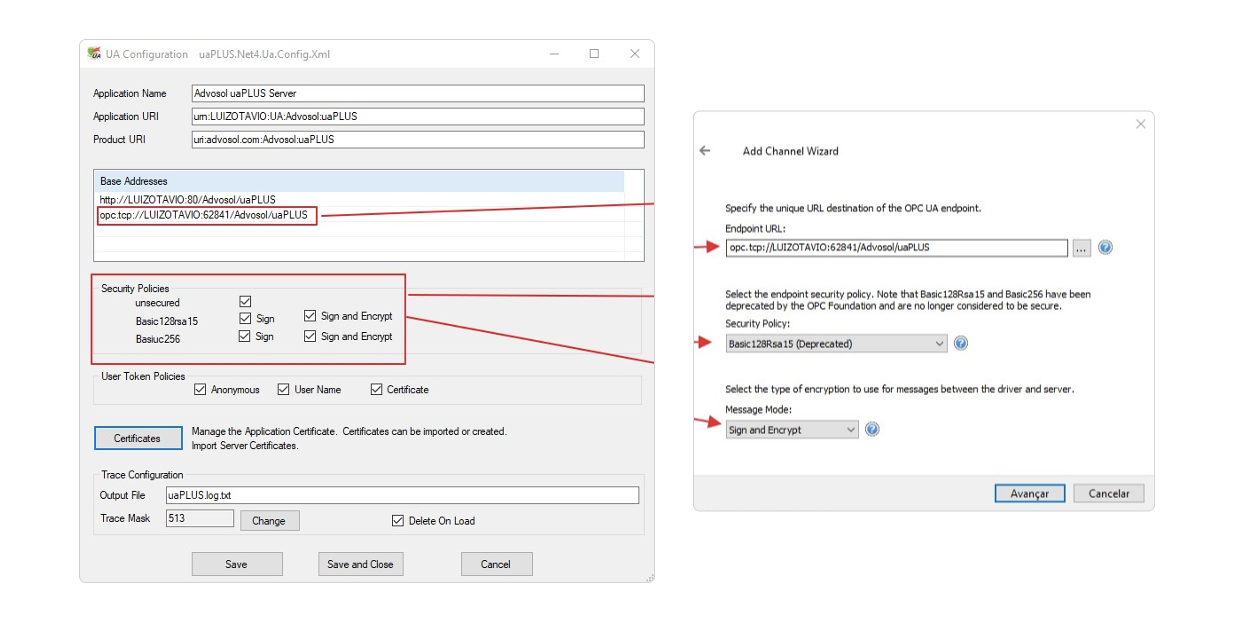
Task: Click Cancelar in the Add Channel Wizard
Action: [x=1109, y=494]
